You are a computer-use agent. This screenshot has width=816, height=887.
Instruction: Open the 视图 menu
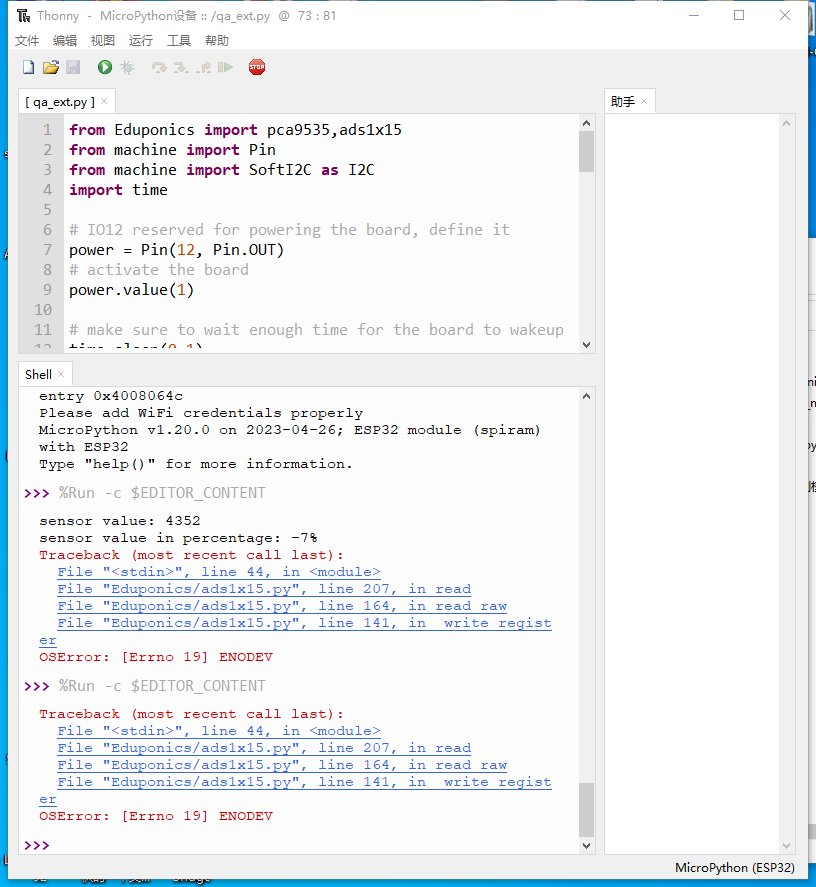[102, 41]
